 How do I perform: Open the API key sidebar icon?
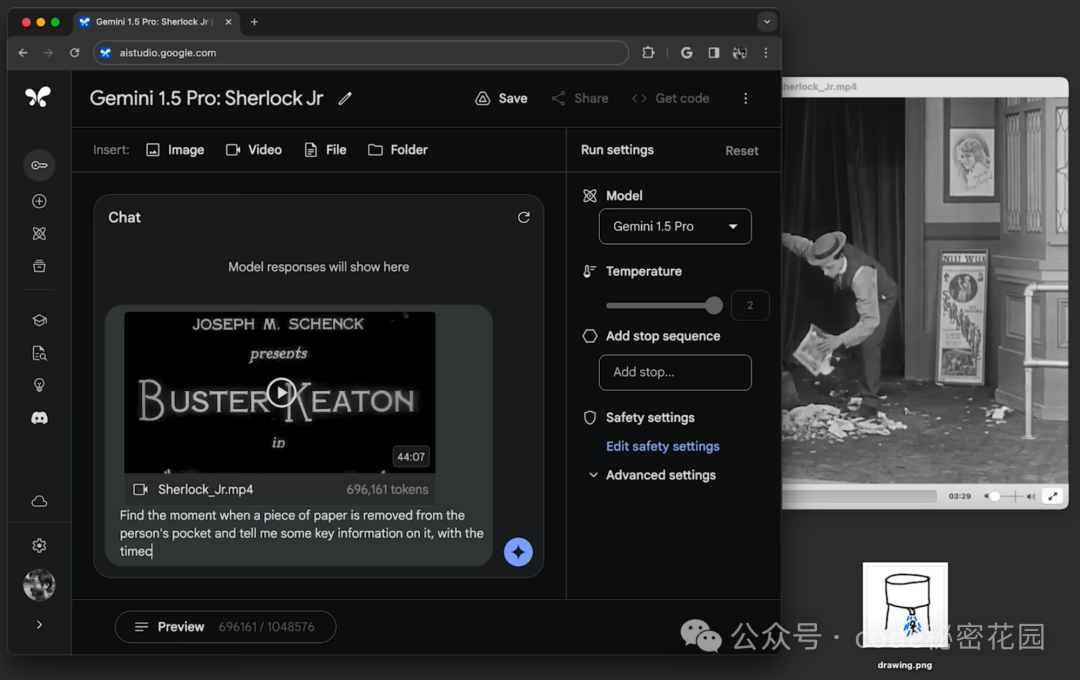pyautogui.click(x=39, y=165)
